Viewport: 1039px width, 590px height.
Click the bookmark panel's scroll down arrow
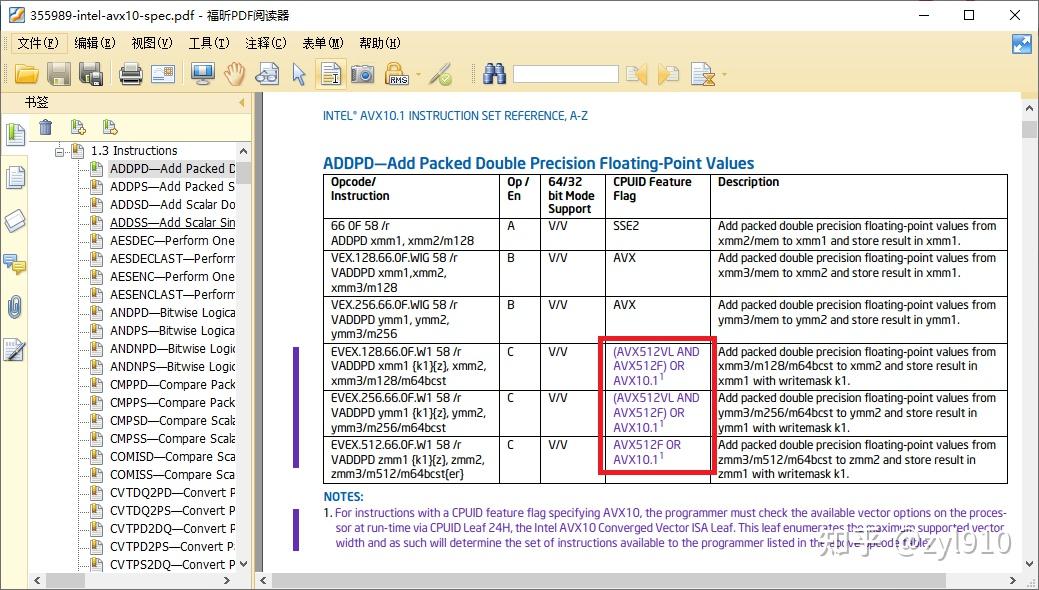pos(243,564)
